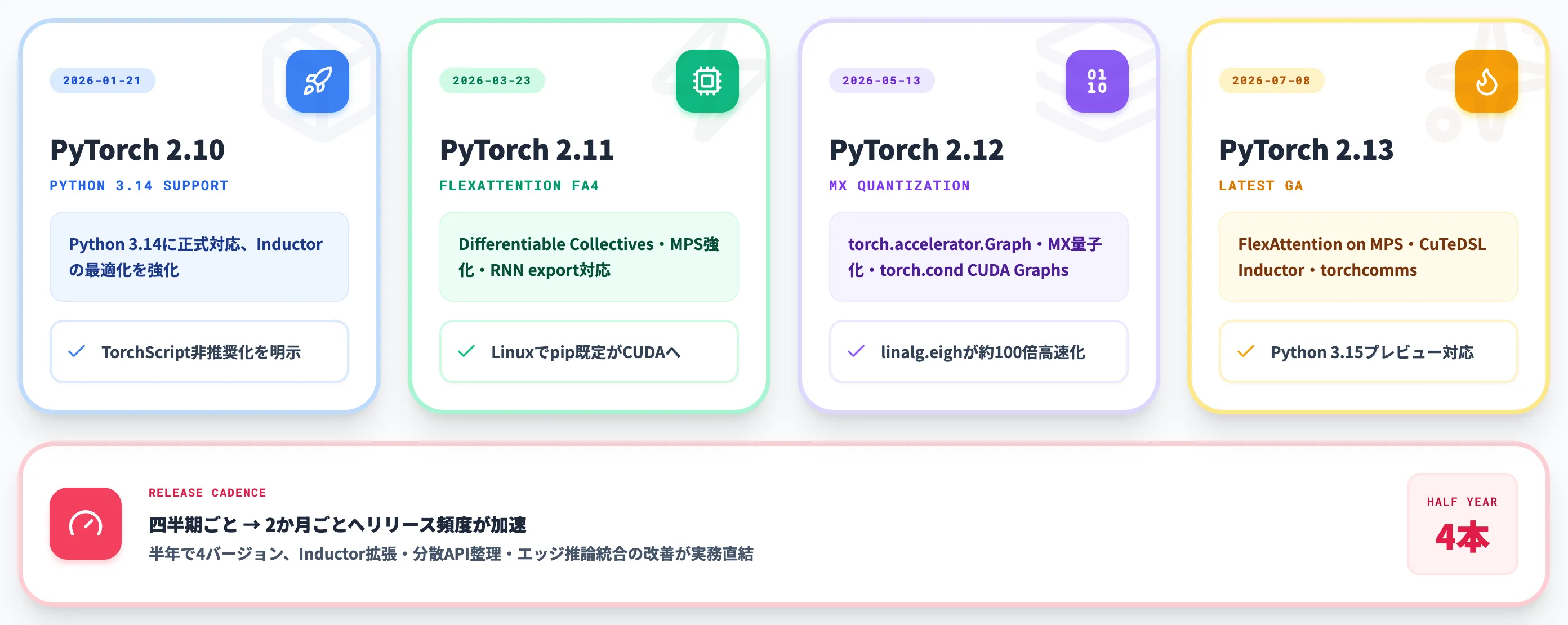1568x625 pixels.
Task: Click the FlexAttention on MPS description box
Action: pyautogui.click(x=1367, y=256)
